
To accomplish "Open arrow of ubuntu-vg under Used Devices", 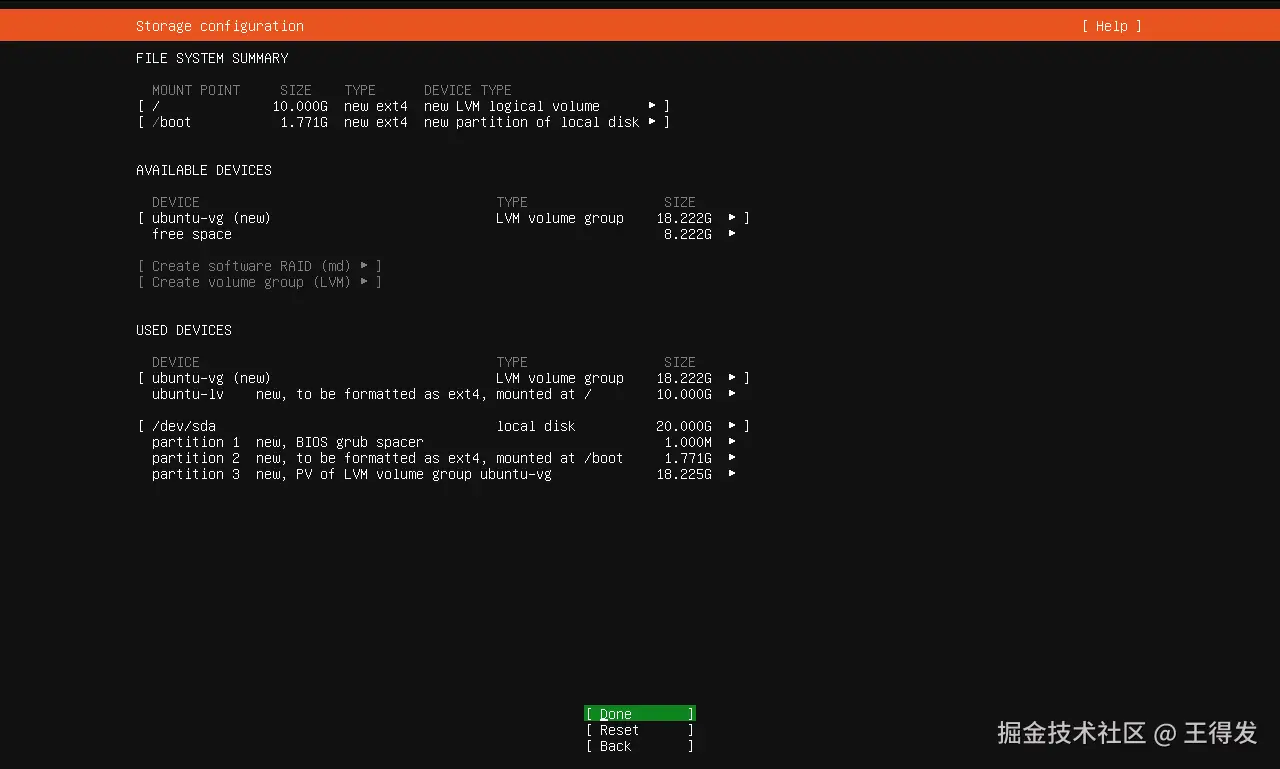I will coord(732,378).
